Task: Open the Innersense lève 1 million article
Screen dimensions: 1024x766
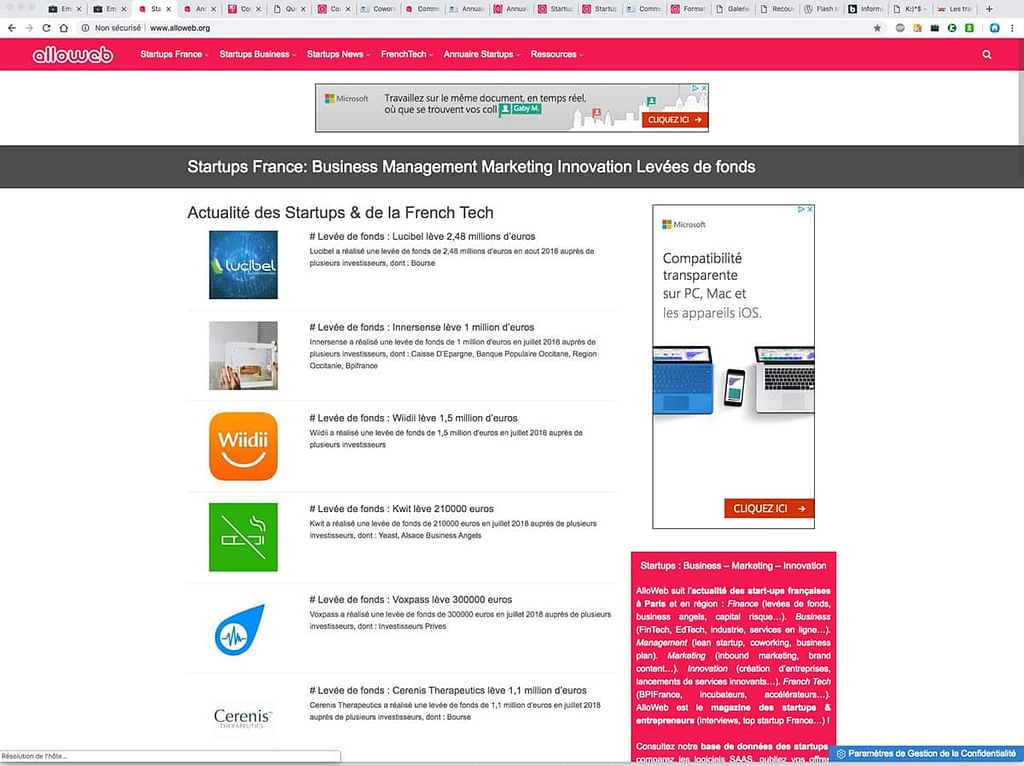Action: pos(422,327)
